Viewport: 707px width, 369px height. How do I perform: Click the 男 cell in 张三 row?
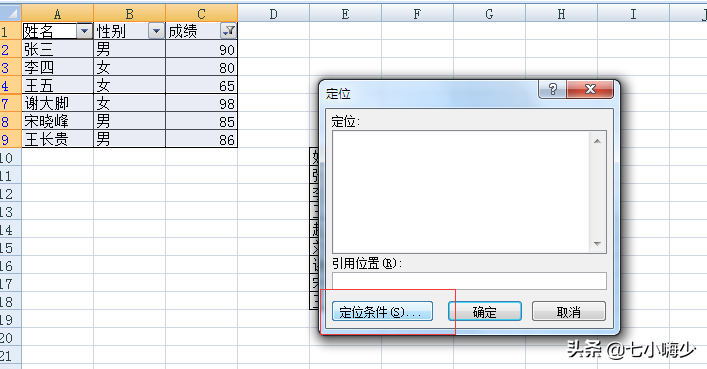coord(129,49)
